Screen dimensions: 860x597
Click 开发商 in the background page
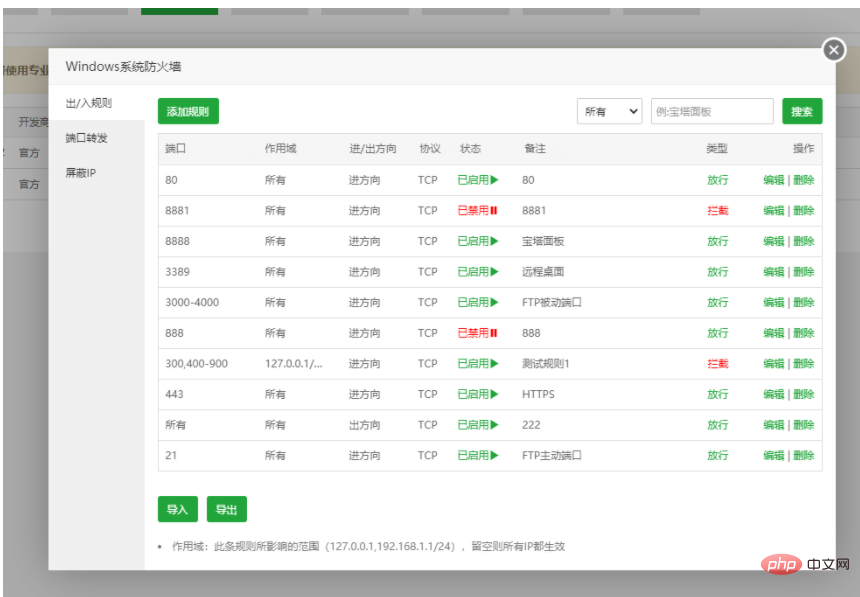tap(33, 122)
